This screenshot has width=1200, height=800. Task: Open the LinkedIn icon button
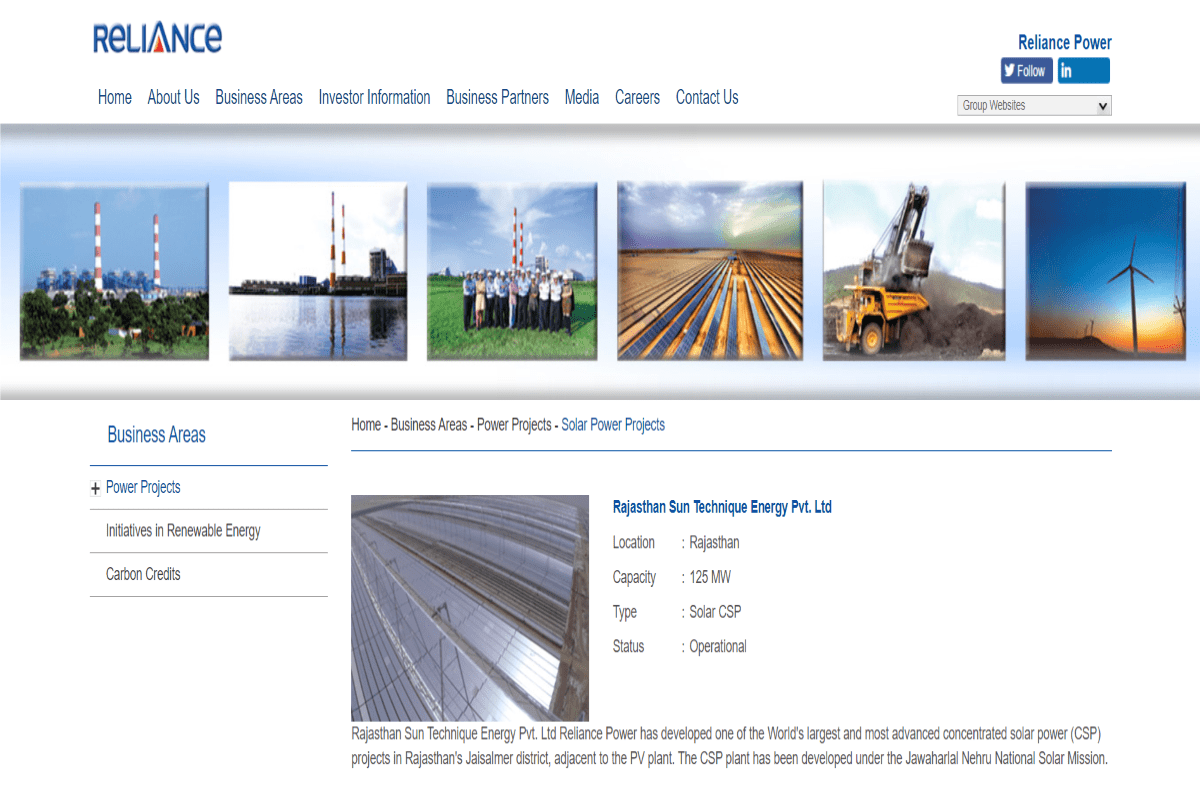tap(1083, 71)
